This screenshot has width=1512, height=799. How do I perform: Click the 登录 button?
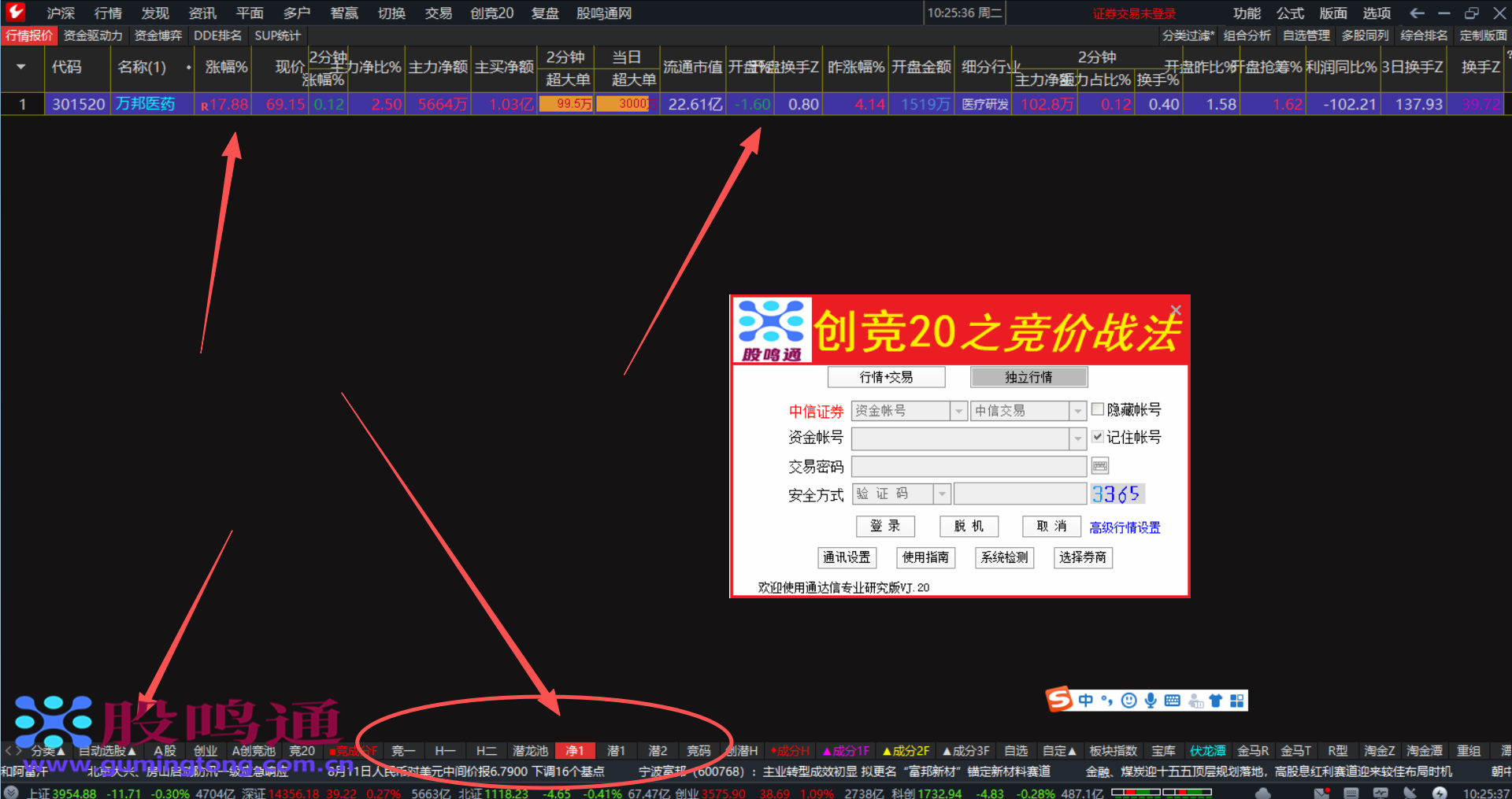click(885, 526)
